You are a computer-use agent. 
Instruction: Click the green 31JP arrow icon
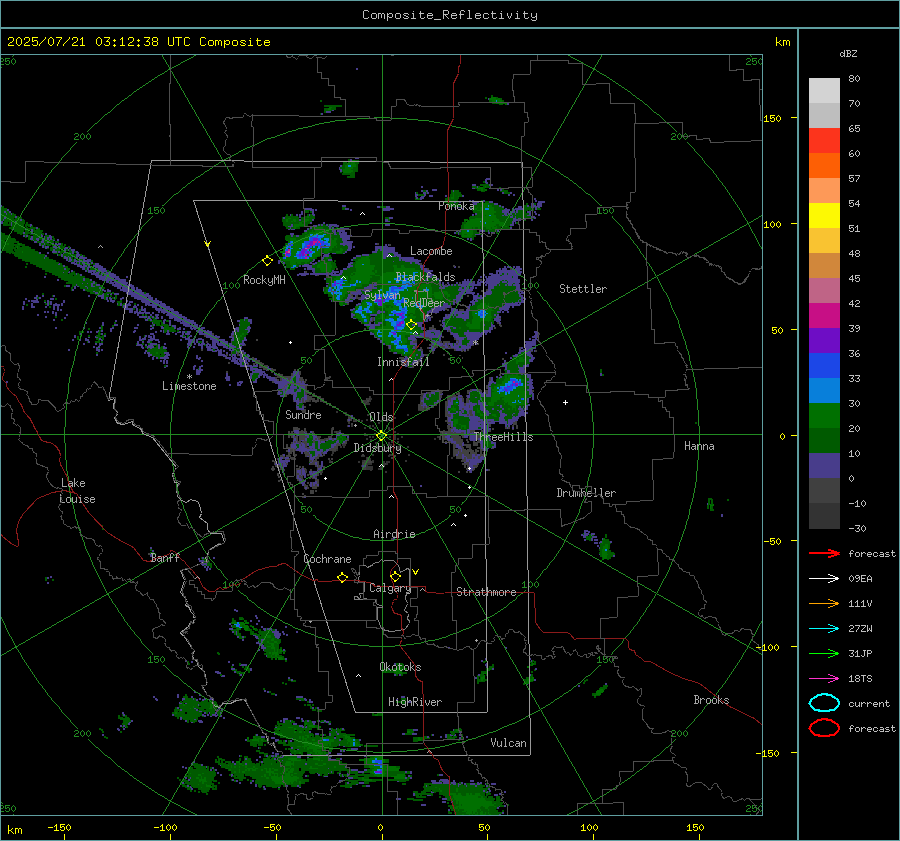point(824,653)
